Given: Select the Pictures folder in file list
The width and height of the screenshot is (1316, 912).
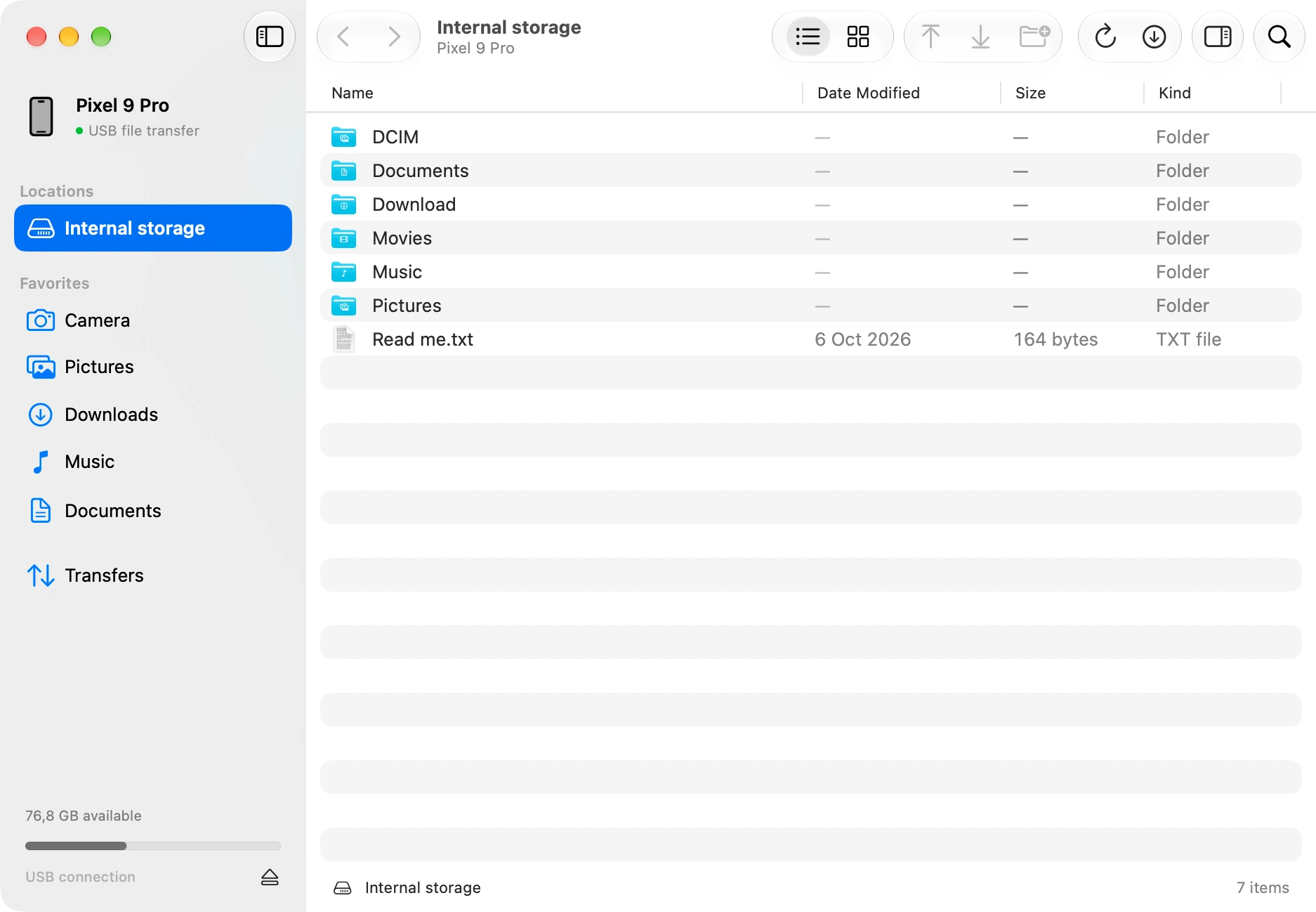Looking at the screenshot, I should point(810,306).
